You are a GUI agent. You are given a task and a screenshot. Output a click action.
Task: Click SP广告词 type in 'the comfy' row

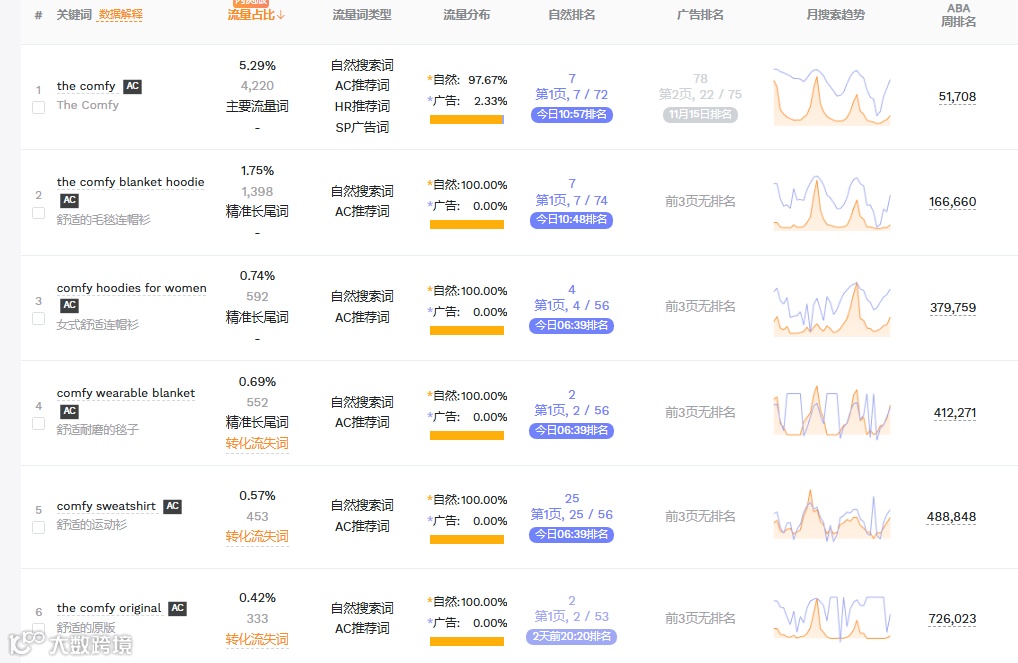click(362, 128)
